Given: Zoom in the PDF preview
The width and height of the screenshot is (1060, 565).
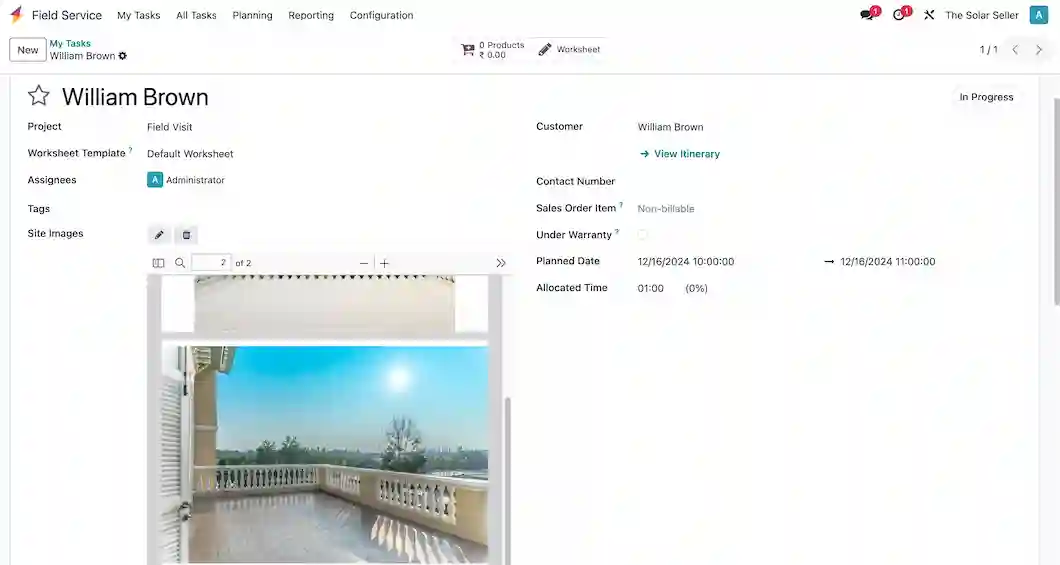Looking at the screenshot, I should pyautogui.click(x=385, y=263).
